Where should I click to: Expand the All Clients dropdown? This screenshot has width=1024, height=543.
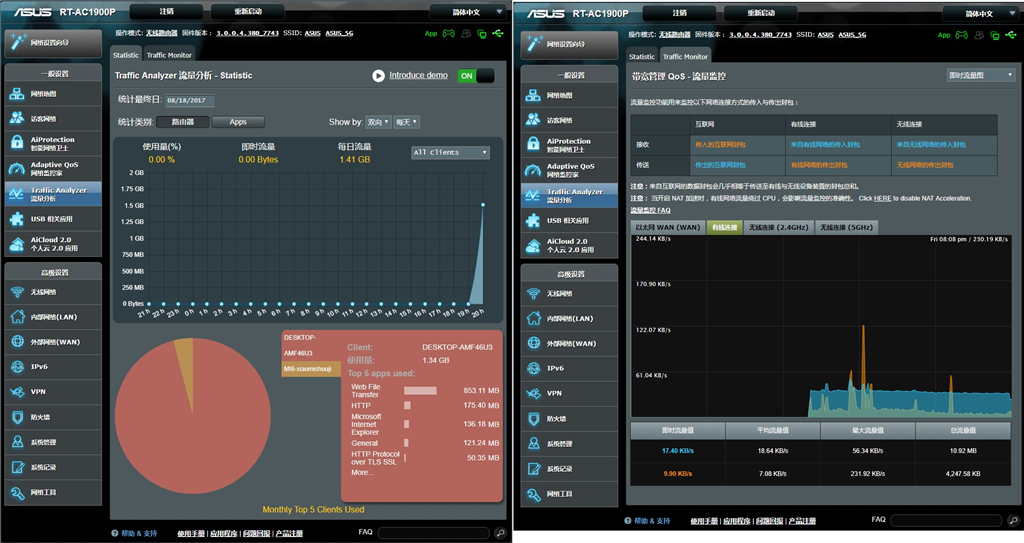pos(450,152)
